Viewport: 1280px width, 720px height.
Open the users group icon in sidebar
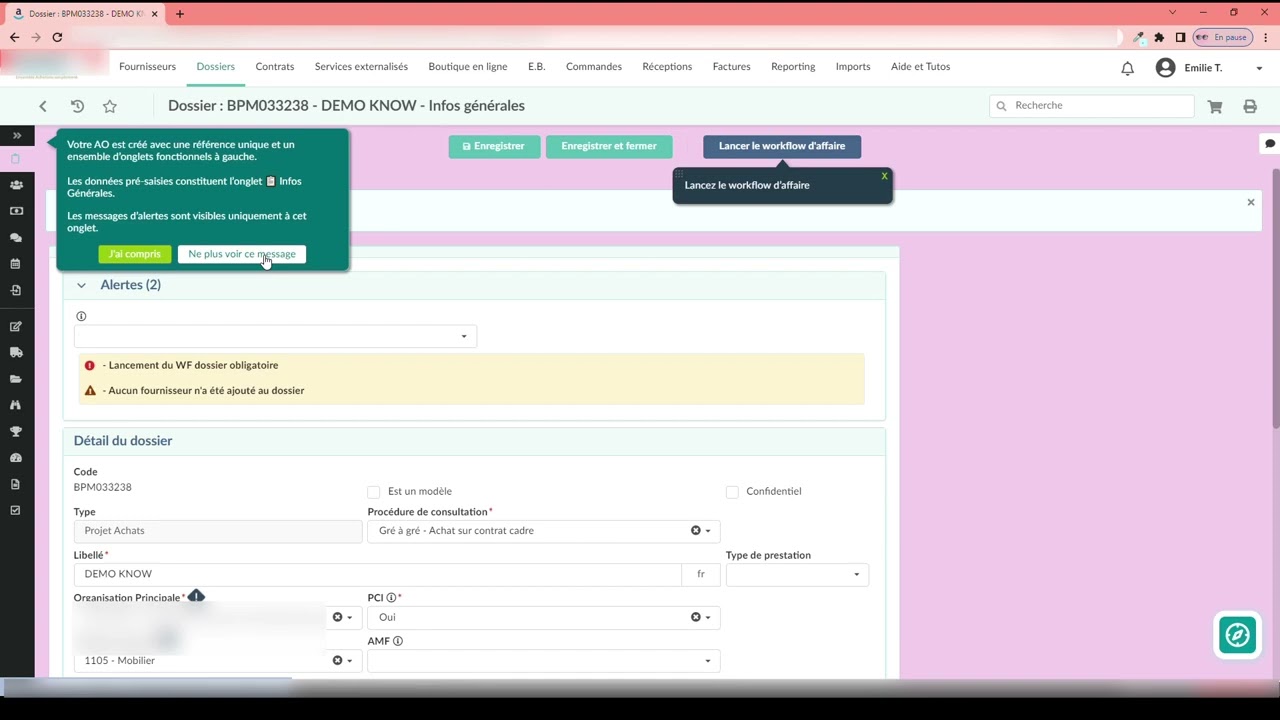point(16,185)
